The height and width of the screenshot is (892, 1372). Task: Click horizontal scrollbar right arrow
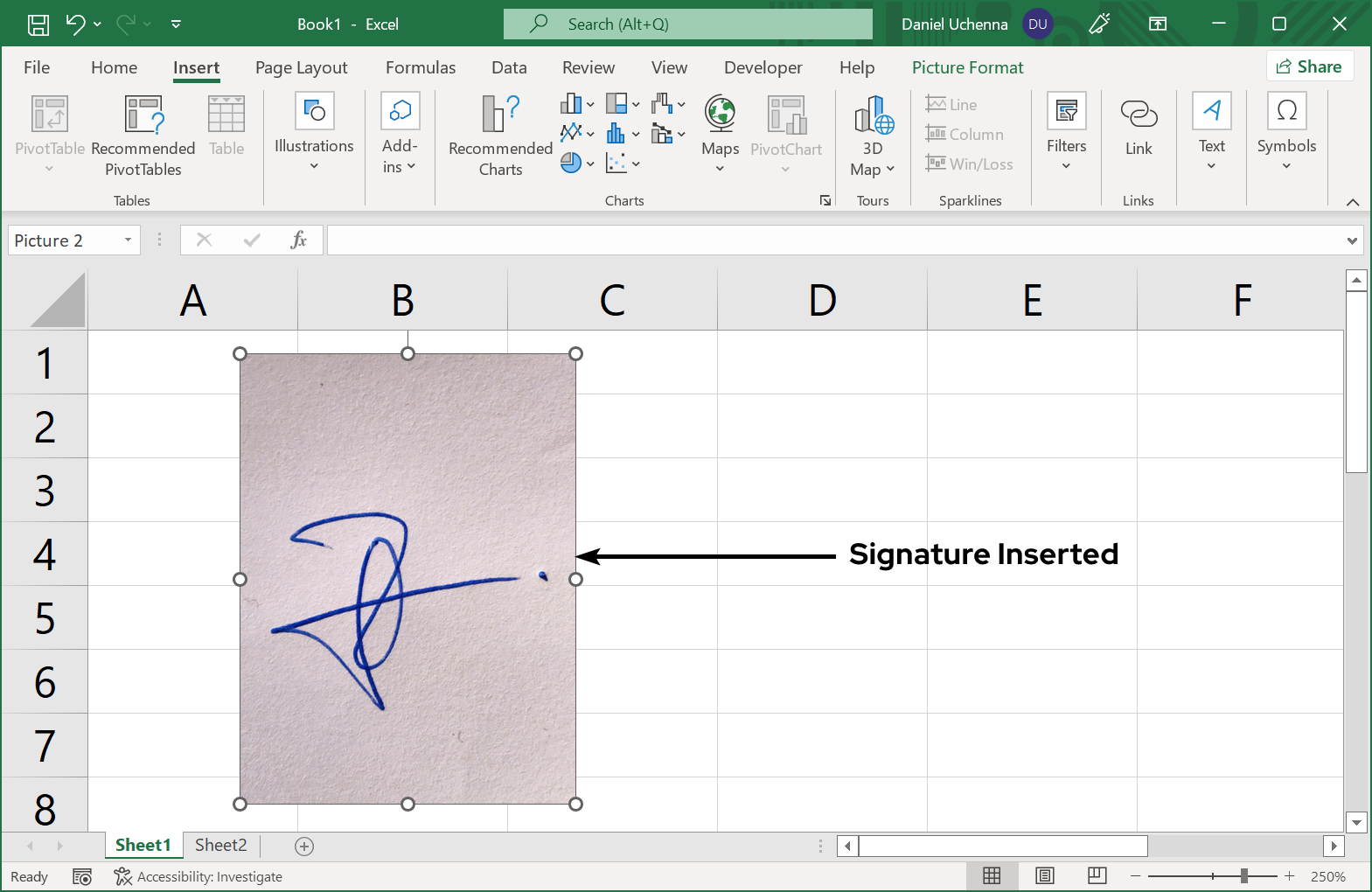1334,846
